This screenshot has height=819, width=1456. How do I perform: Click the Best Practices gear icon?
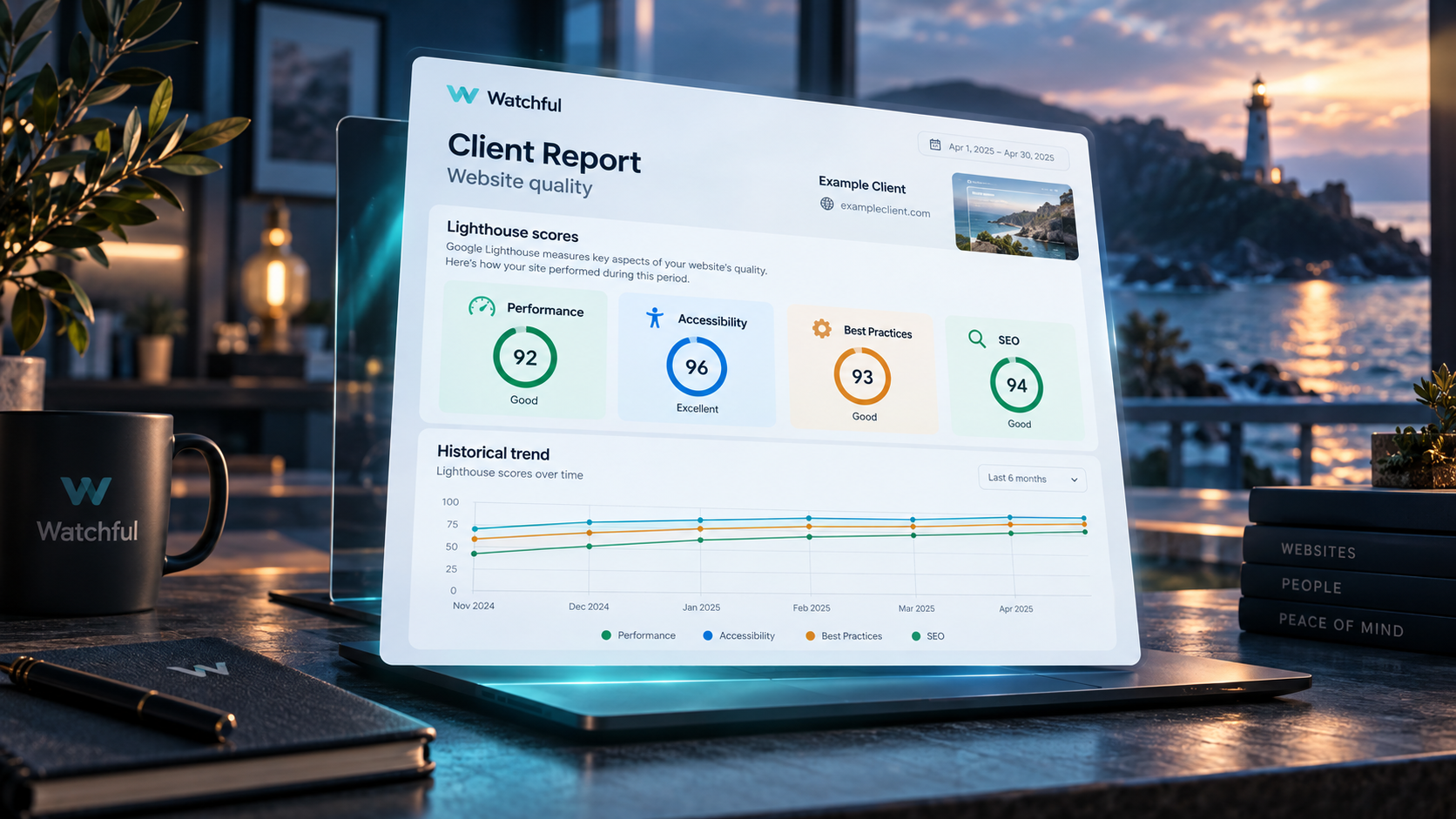(x=821, y=328)
